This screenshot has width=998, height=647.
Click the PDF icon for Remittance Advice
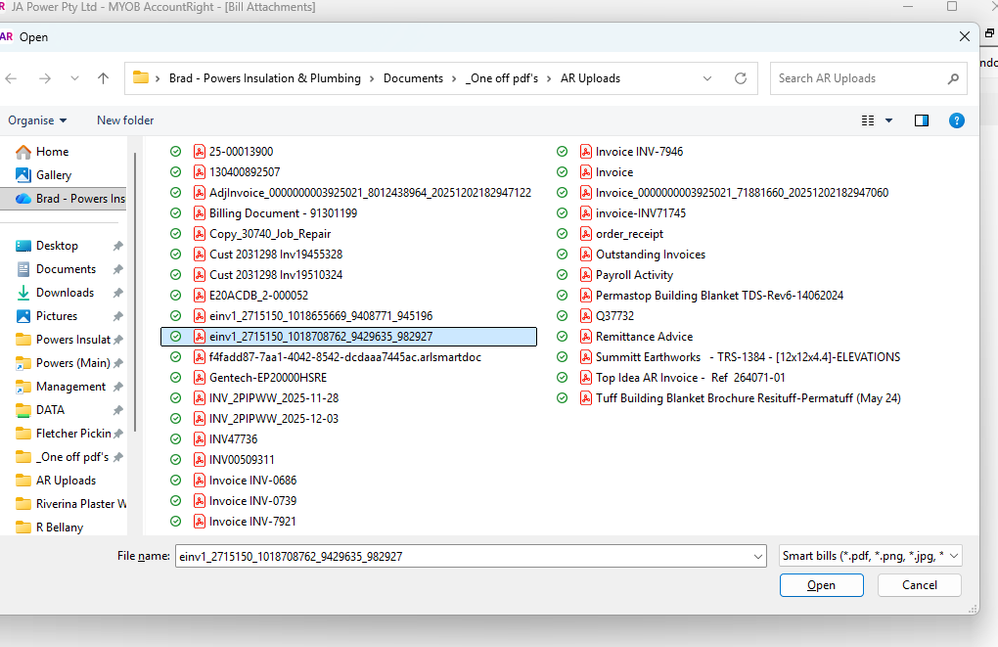586,337
